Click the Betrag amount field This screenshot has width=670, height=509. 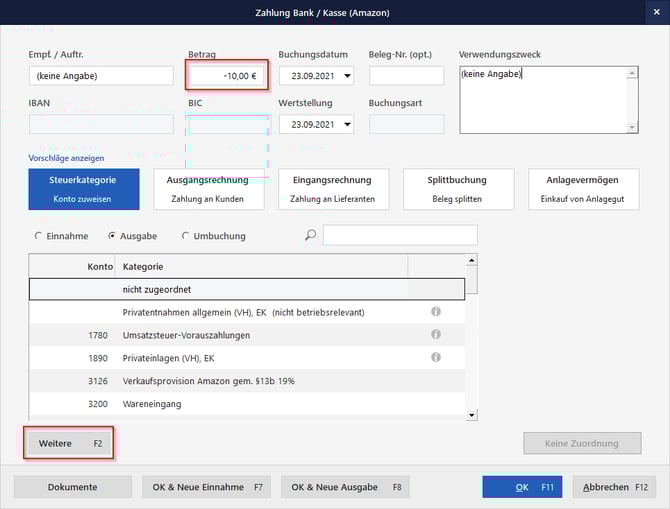tap(226, 76)
